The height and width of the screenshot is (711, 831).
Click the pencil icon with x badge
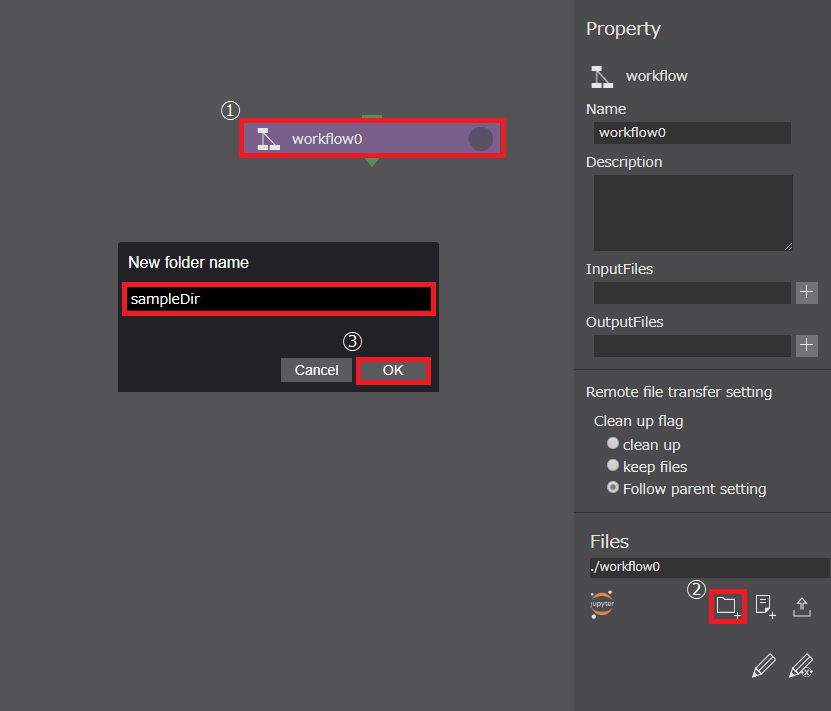pos(801,666)
